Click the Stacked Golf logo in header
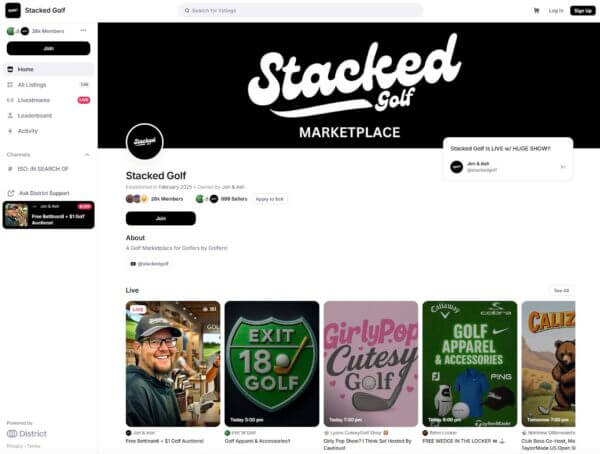The image size is (600, 454). [13, 10]
